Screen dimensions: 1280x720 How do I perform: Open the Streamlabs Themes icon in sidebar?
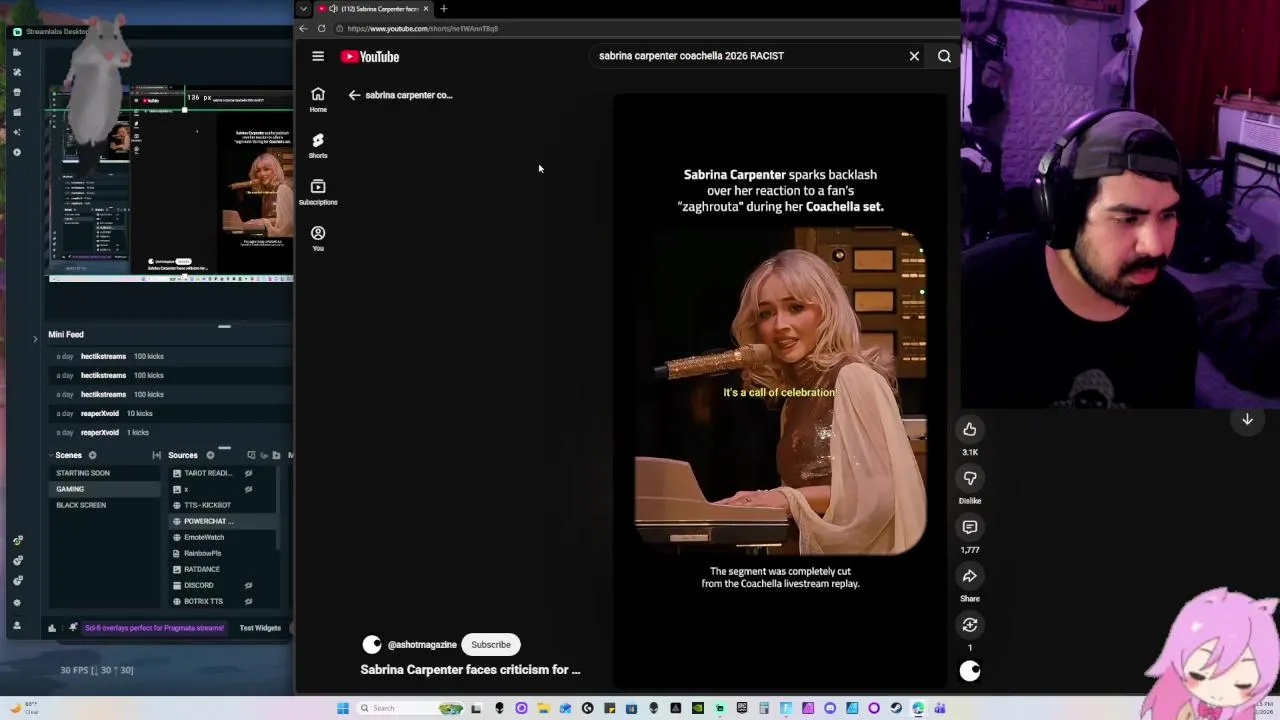pos(17,72)
